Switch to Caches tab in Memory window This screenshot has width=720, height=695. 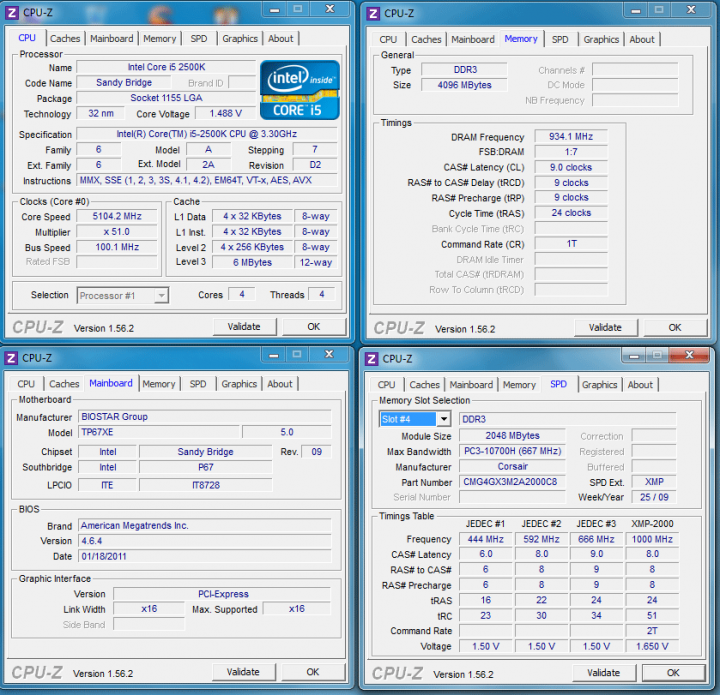coord(426,39)
